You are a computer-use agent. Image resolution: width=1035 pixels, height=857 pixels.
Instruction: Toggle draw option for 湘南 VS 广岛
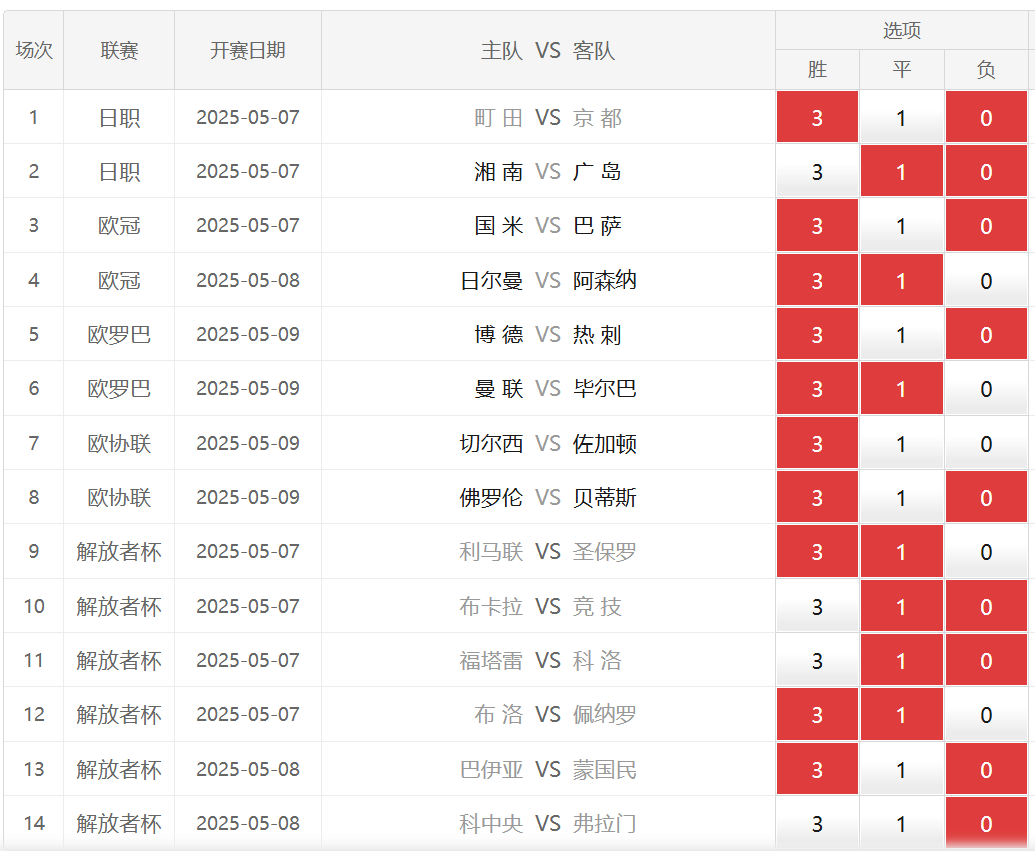pyautogui.click(x=901, y=172)
